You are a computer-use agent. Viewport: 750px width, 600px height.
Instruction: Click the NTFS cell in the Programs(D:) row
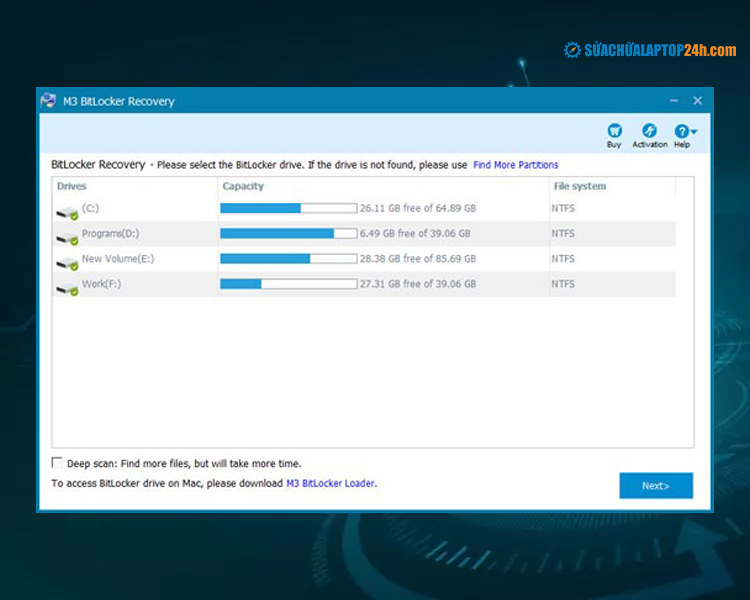pyautogui.click(x=562, y=233)
